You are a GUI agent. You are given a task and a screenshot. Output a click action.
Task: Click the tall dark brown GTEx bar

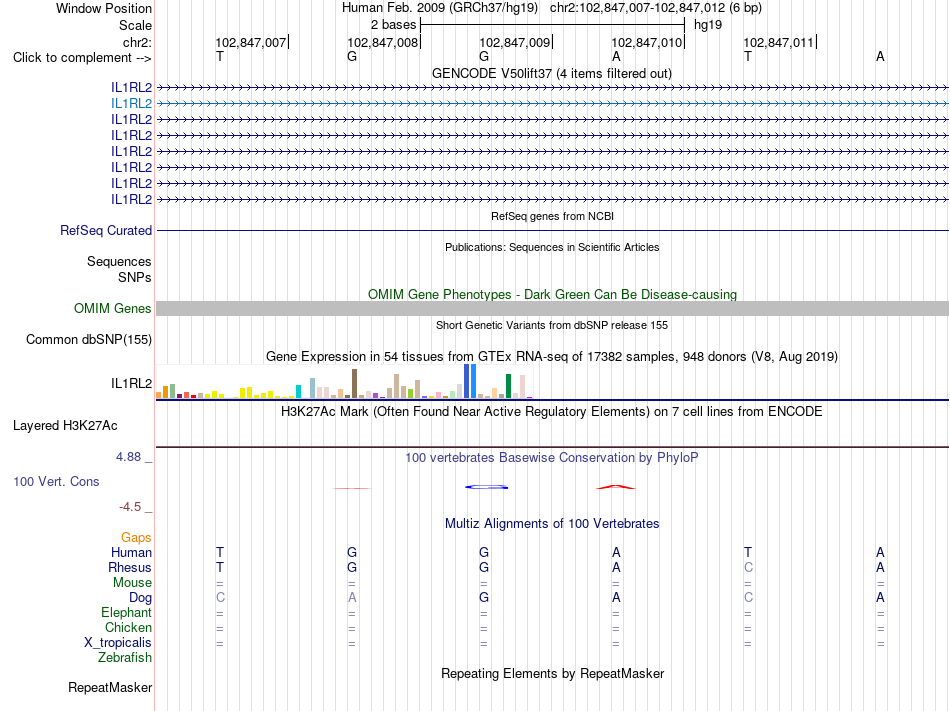pyautogui.click(x=354, y=383)
